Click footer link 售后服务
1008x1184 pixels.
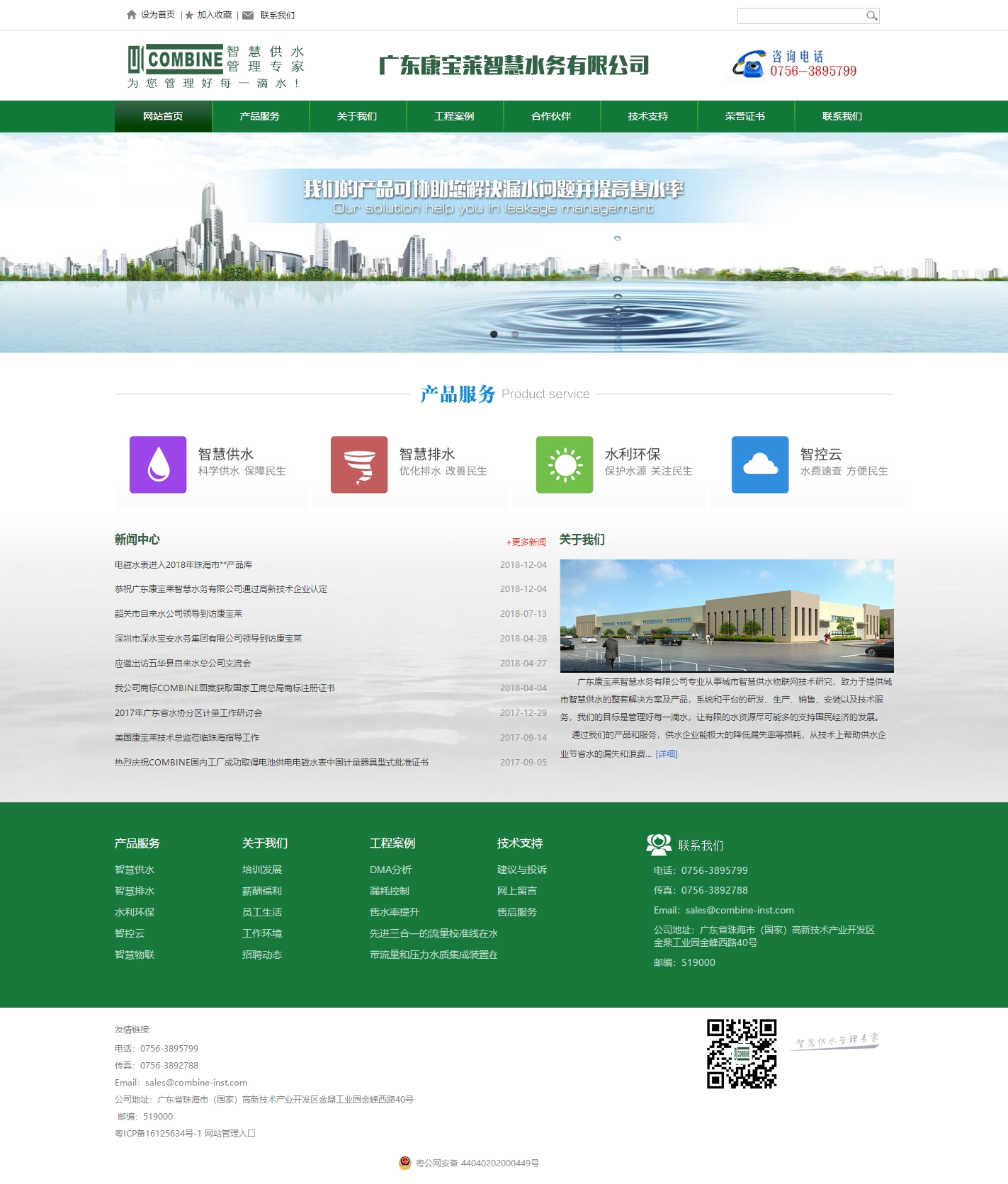pos(517,912)
